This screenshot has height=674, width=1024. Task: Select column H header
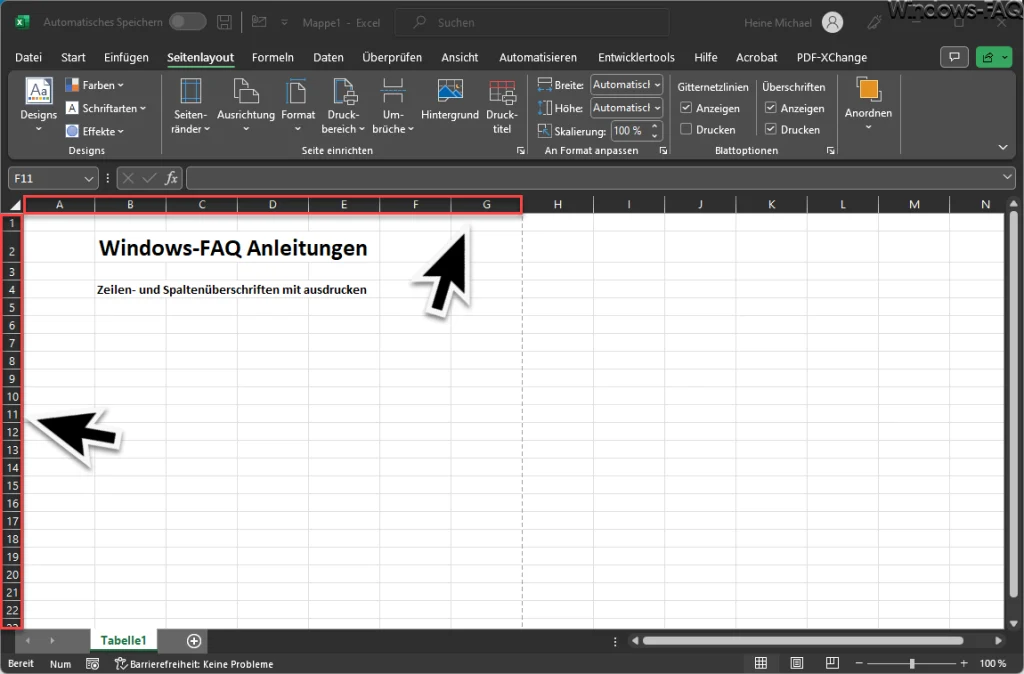coord(558,204)
